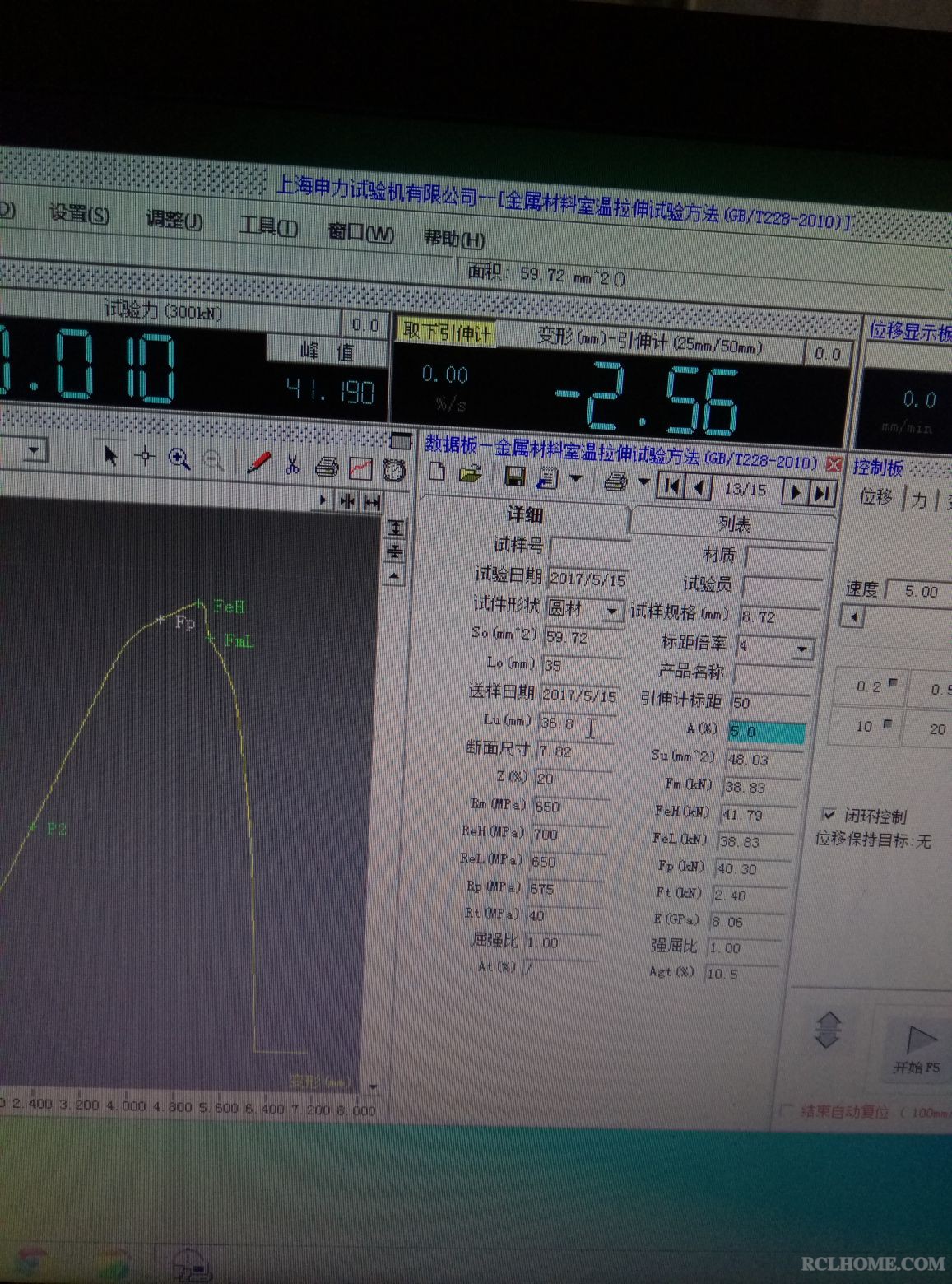Click the 速度 input field showing 5.00
The width and height of the screenshot is (952, 1284).
tap(918, 591)
